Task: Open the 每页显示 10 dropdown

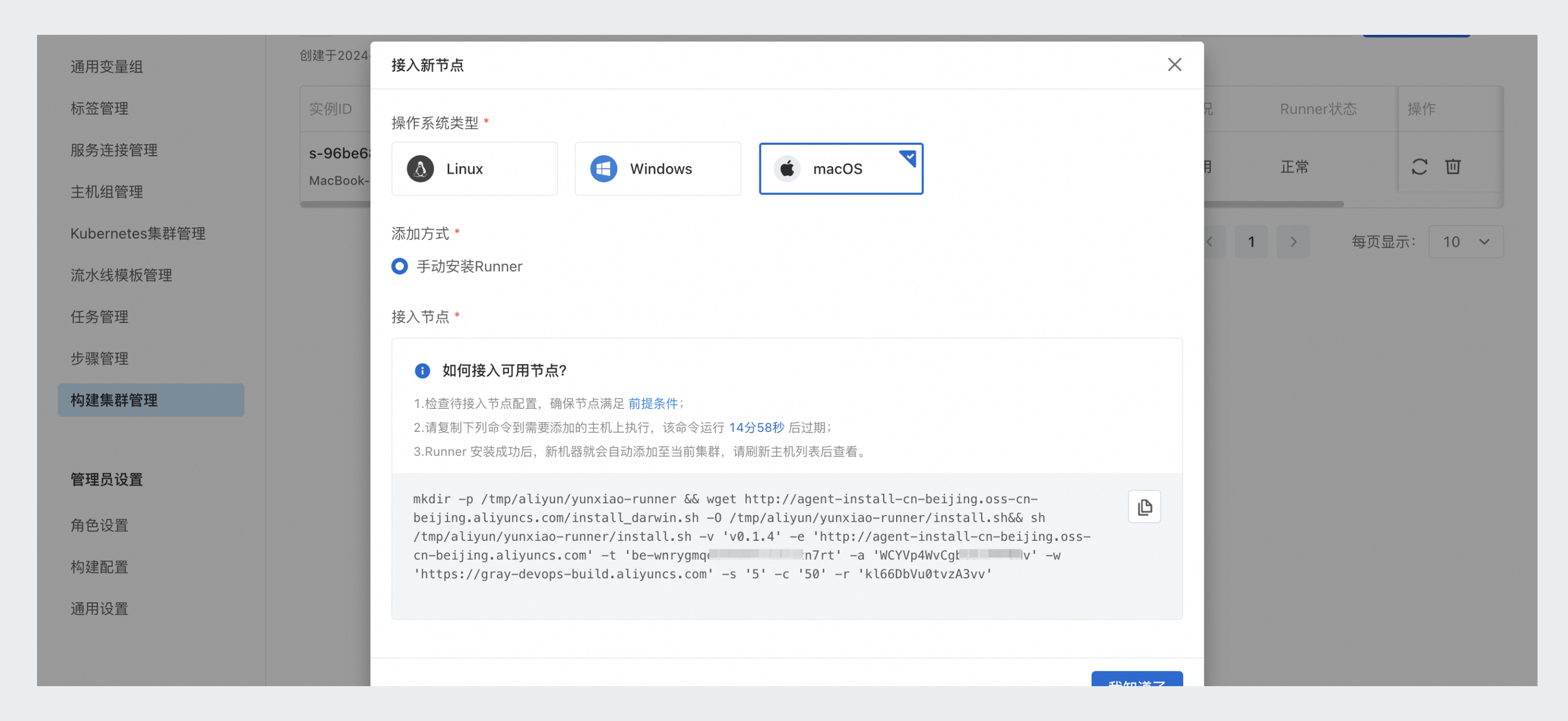Action: point(1466,242)
